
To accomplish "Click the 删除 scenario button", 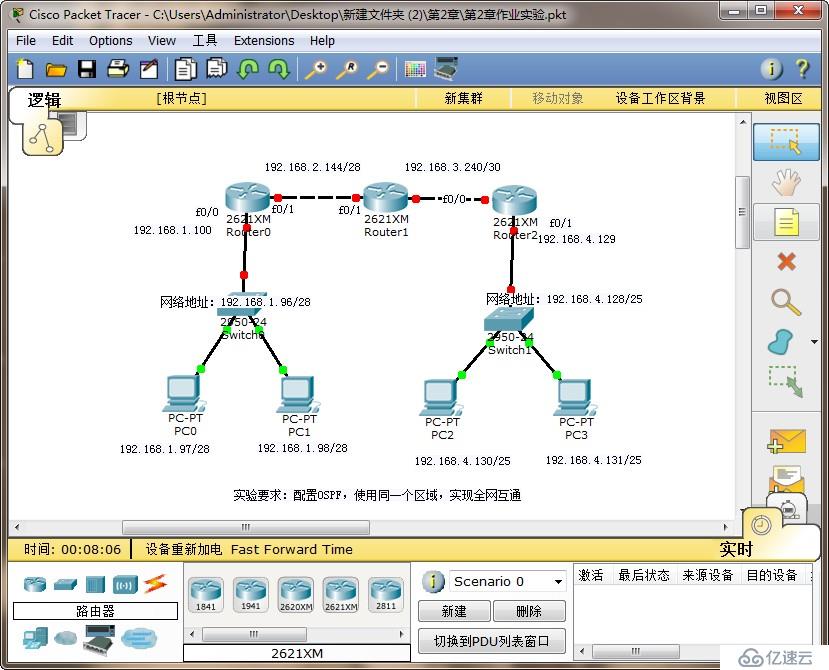I will (529, 611).
